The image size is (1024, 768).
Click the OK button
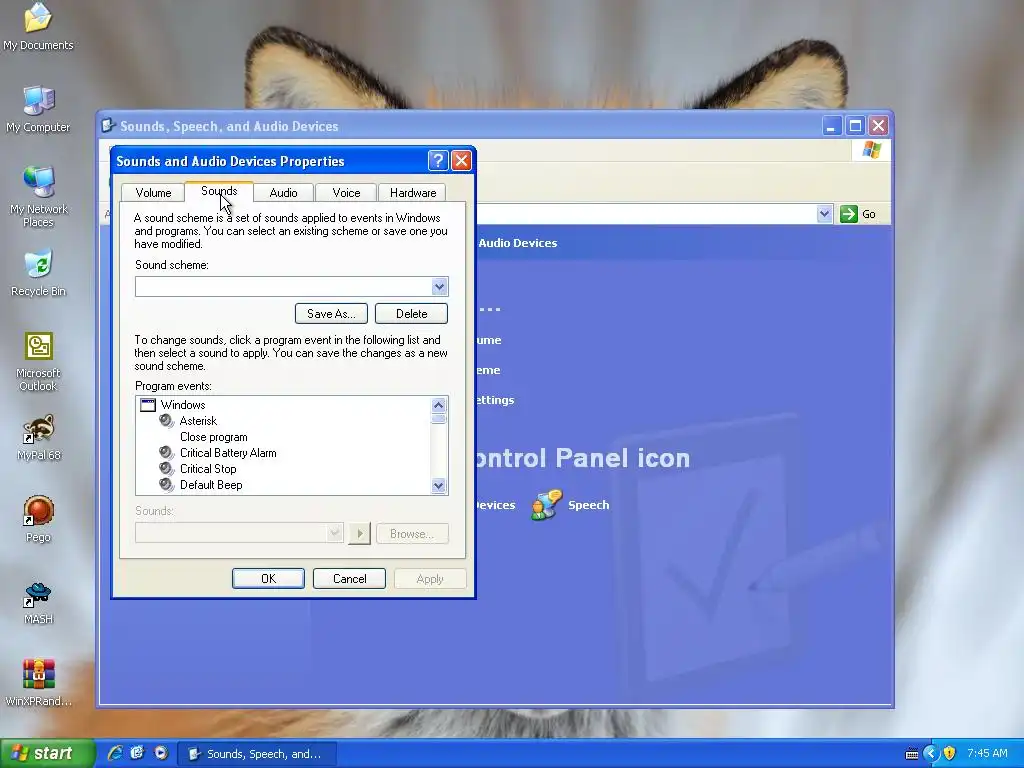[268, 579]
